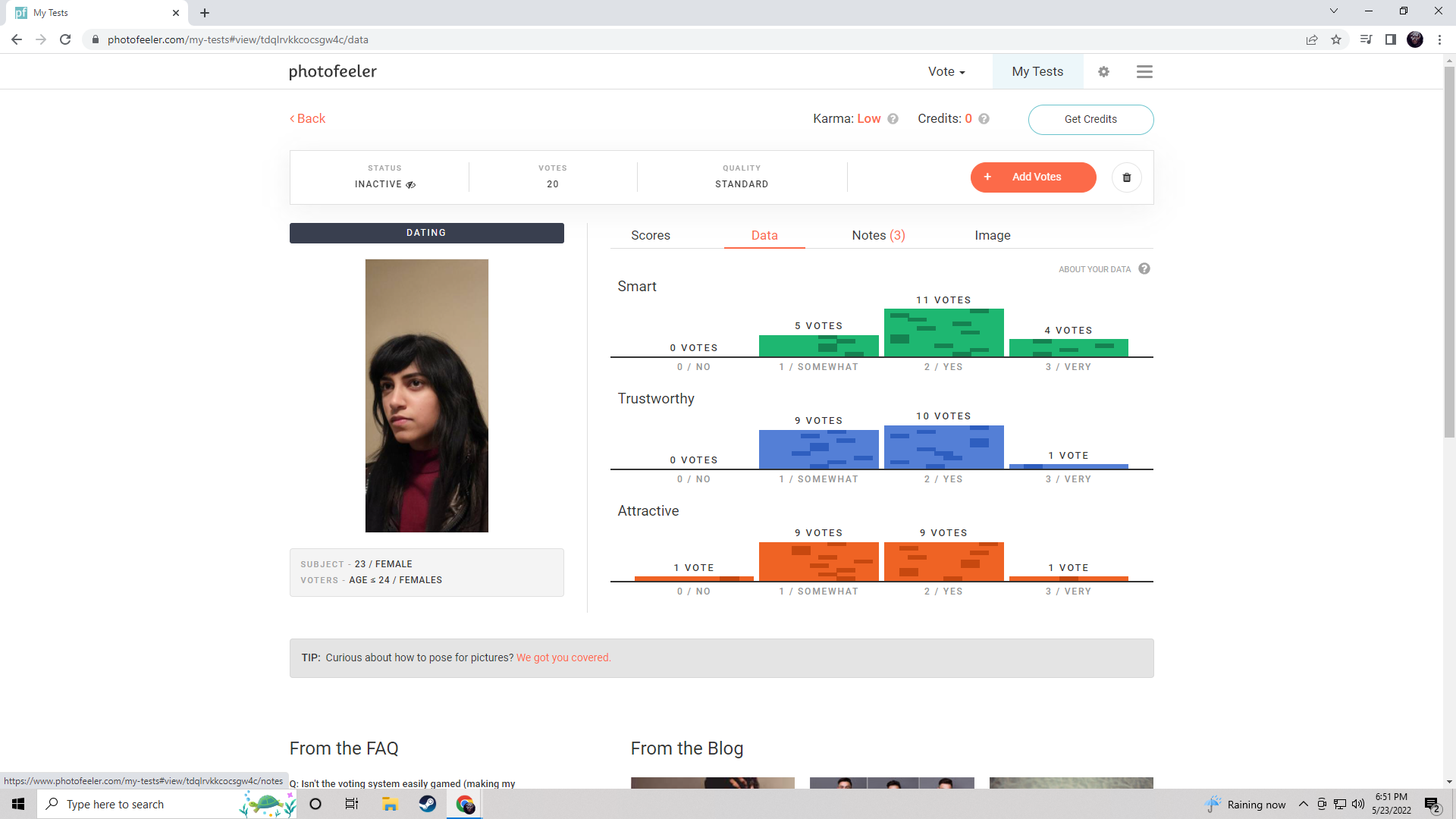Open the settings gear icon

click(x=1103, y=71)
